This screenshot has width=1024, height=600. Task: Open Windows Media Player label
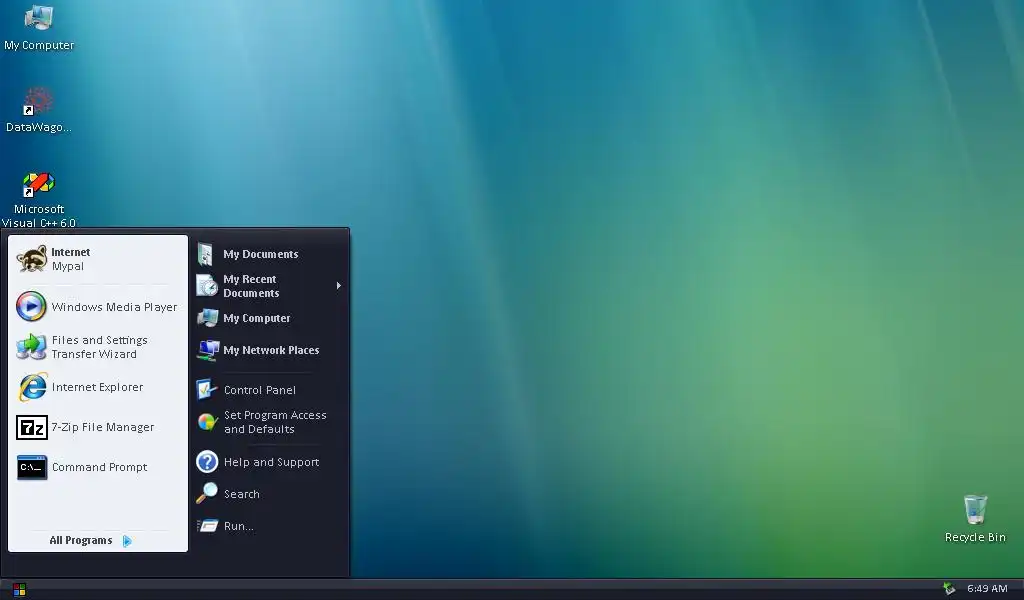pos(114,307)
